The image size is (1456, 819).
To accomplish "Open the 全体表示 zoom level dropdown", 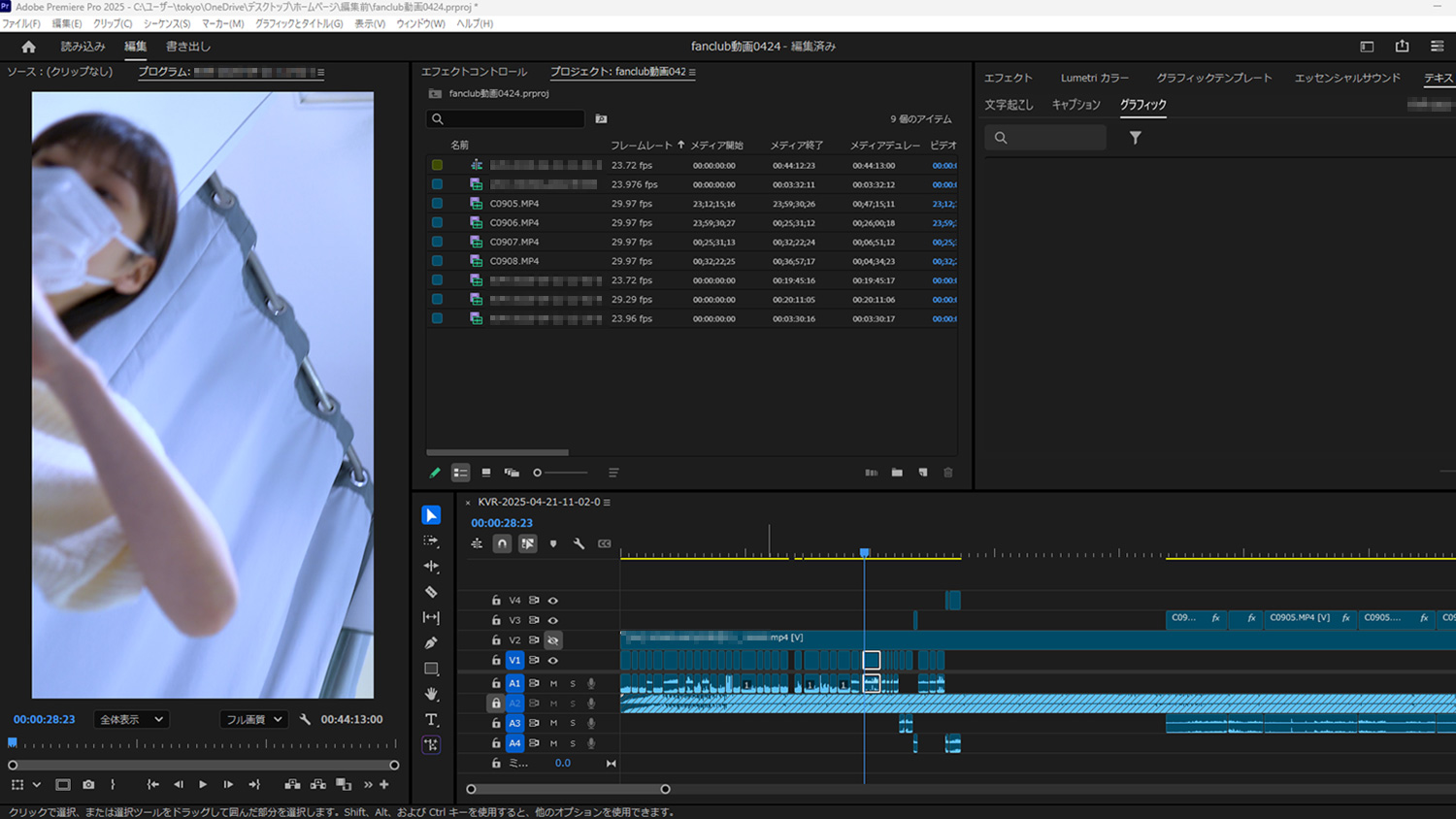I will (x=131, y=719).
